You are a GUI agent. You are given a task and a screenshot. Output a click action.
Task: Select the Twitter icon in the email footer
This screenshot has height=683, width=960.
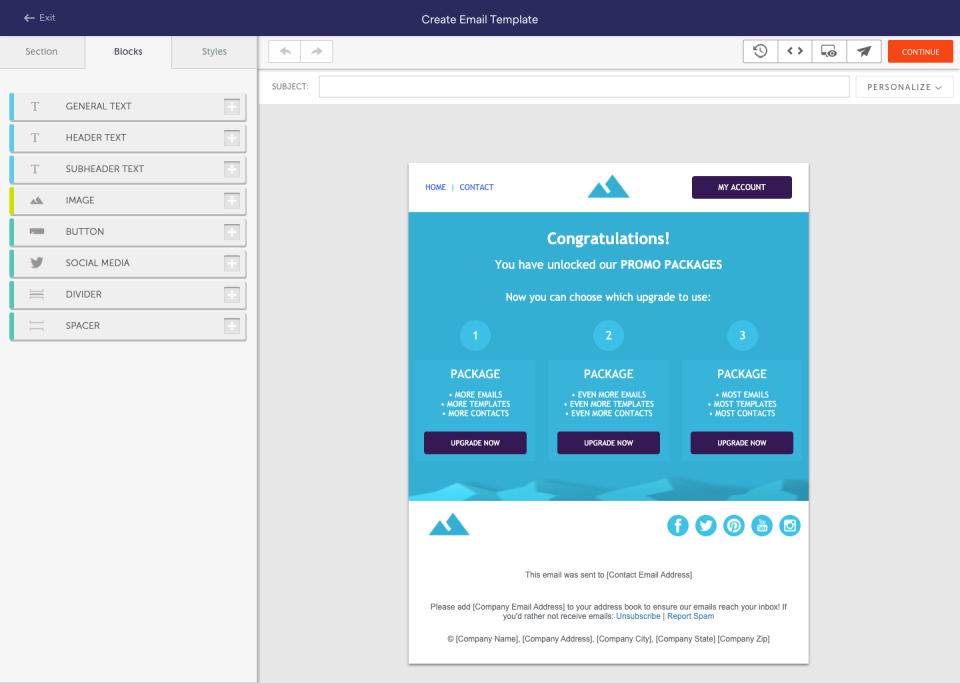pyautogui.click(x=706, y=525)
